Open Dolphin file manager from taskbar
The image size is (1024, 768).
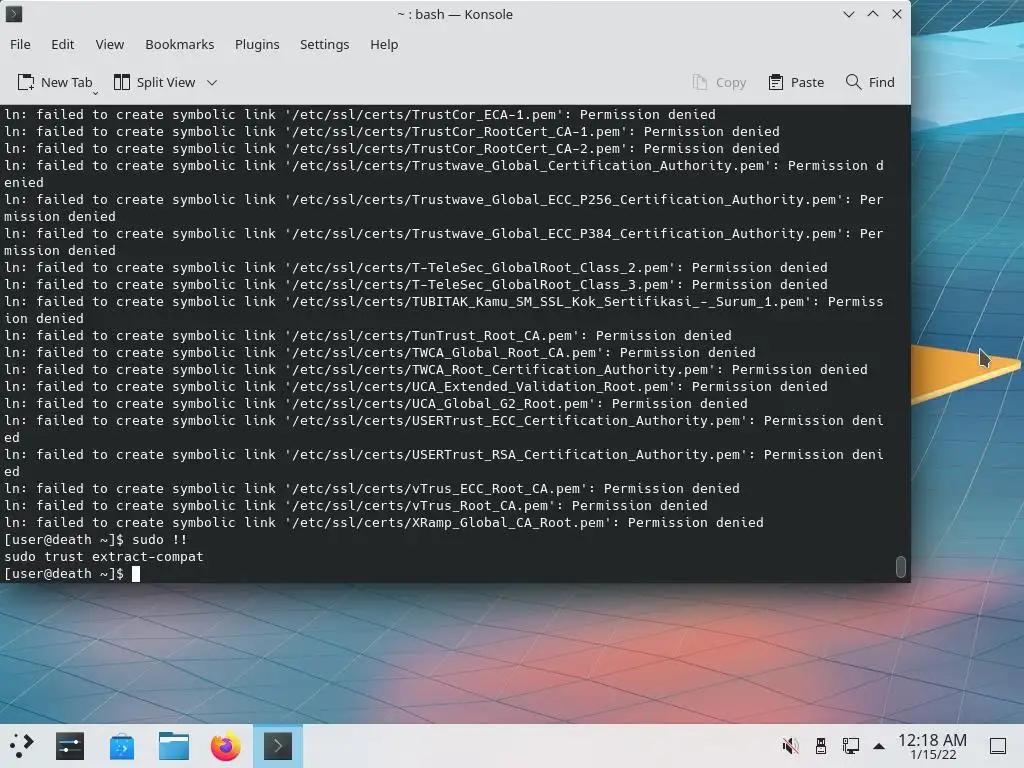pyautogui.click(x=174, y=746)
